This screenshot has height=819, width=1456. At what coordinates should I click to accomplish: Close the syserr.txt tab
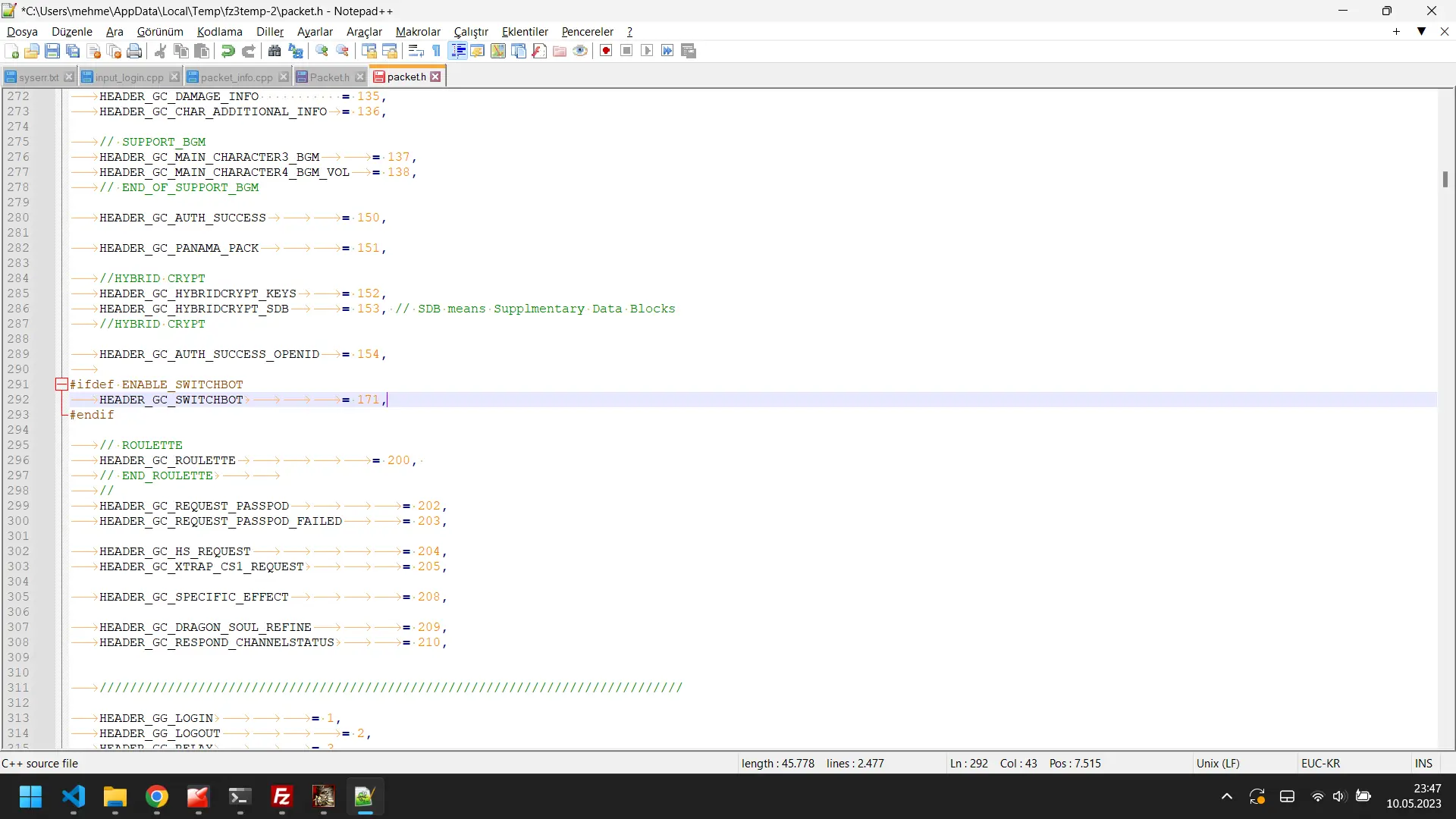tap(69, 77)
